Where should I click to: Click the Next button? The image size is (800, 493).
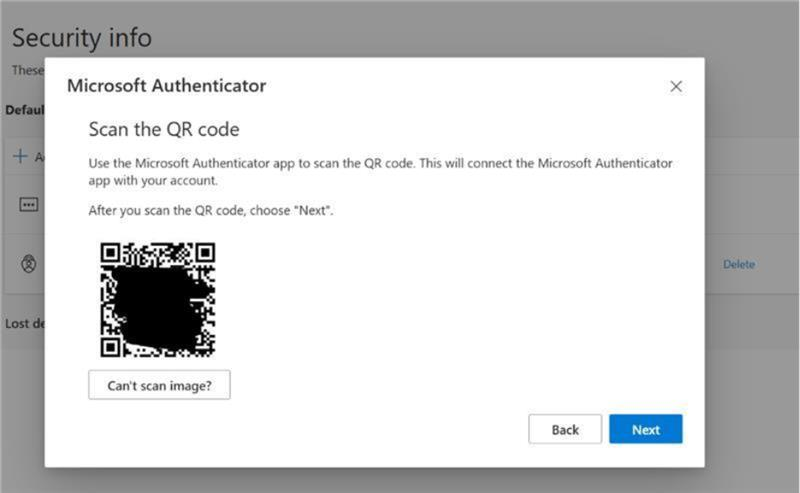tap(645, 429)
